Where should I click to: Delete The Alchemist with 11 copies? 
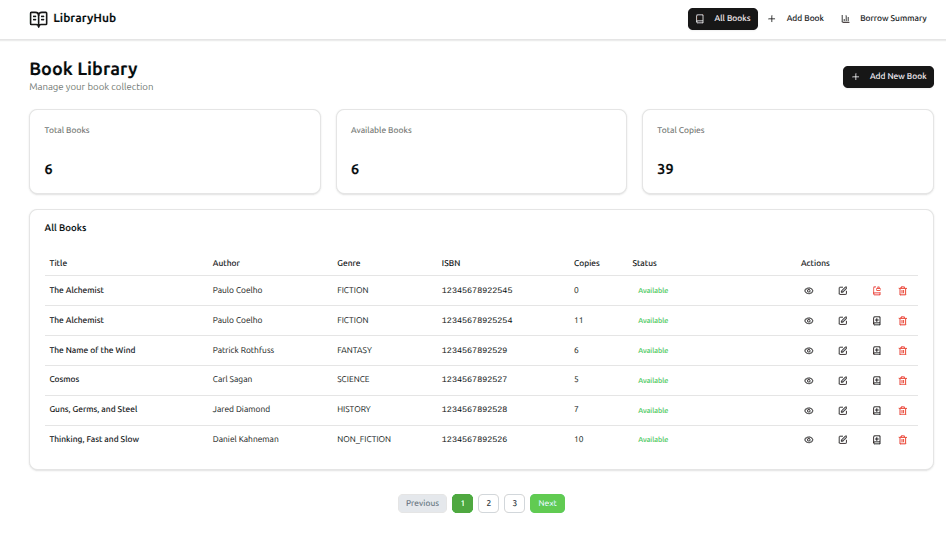click(903, 321)
